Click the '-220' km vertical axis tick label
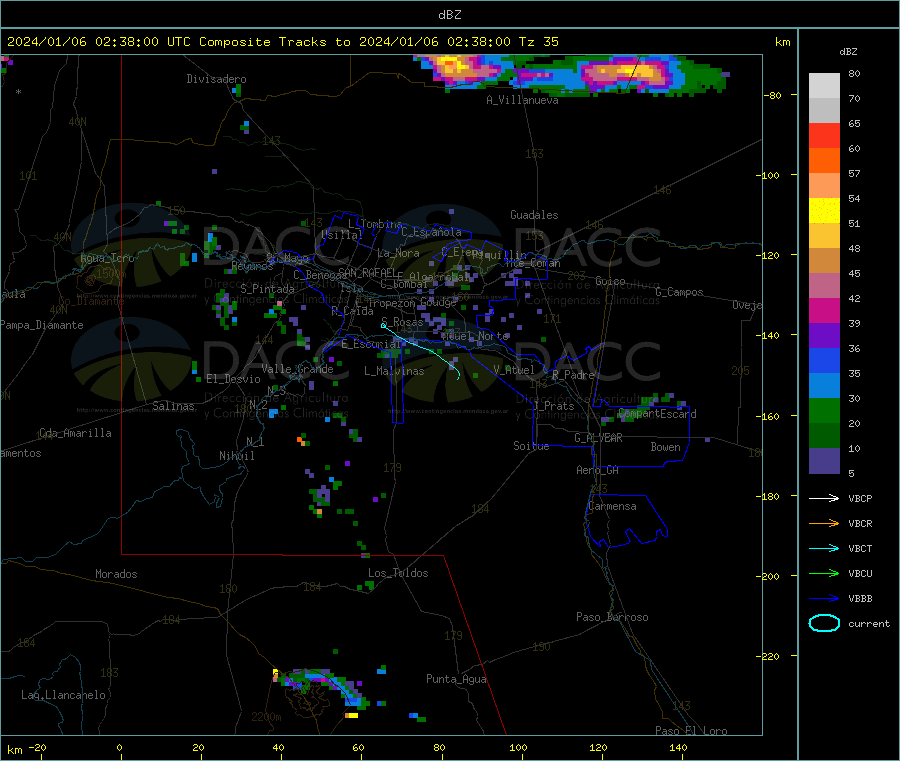This screenshot has height=761, width=900. coord(769,656)
